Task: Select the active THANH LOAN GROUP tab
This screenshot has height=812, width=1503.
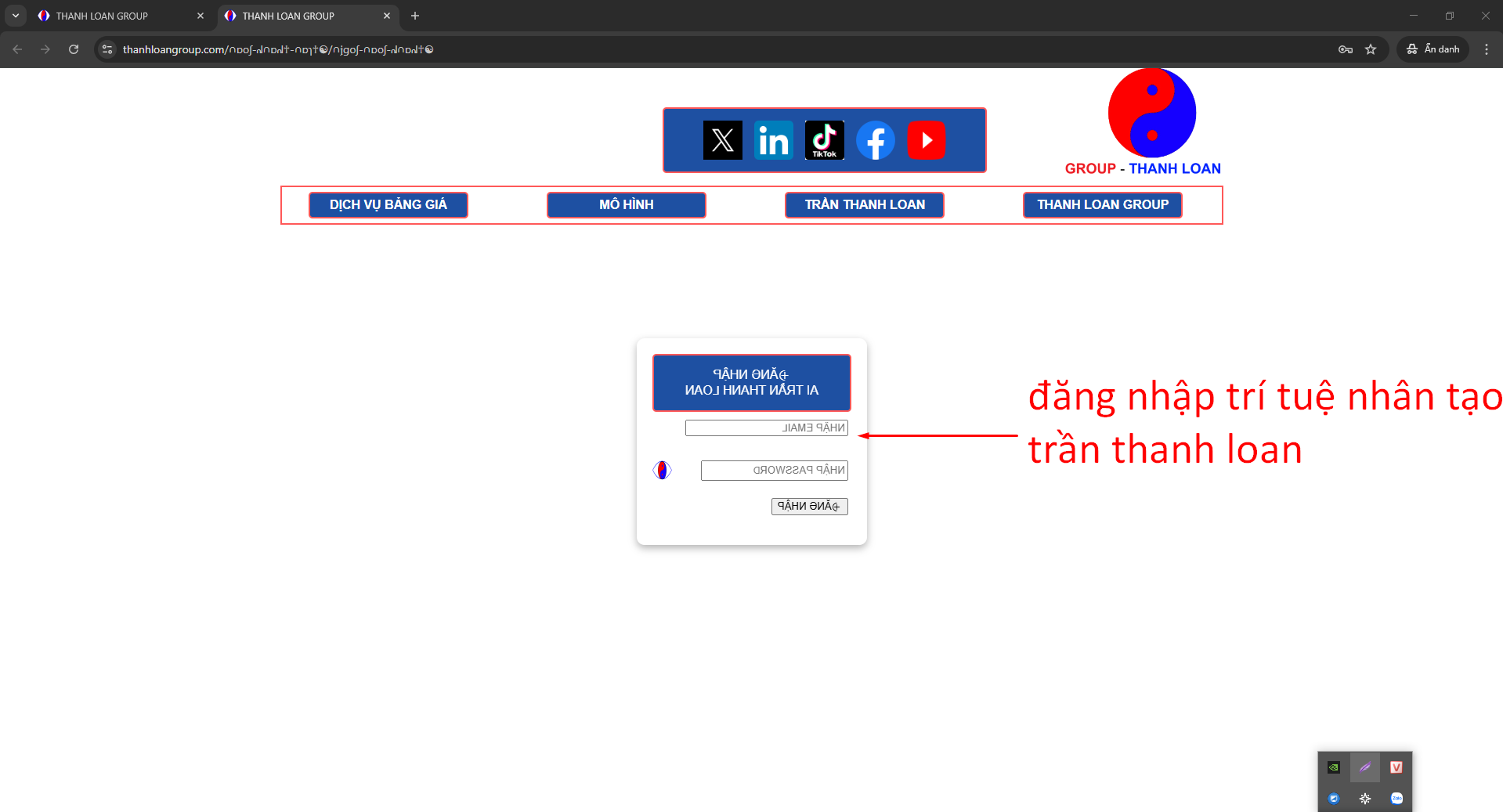Action: coord(307,16)
